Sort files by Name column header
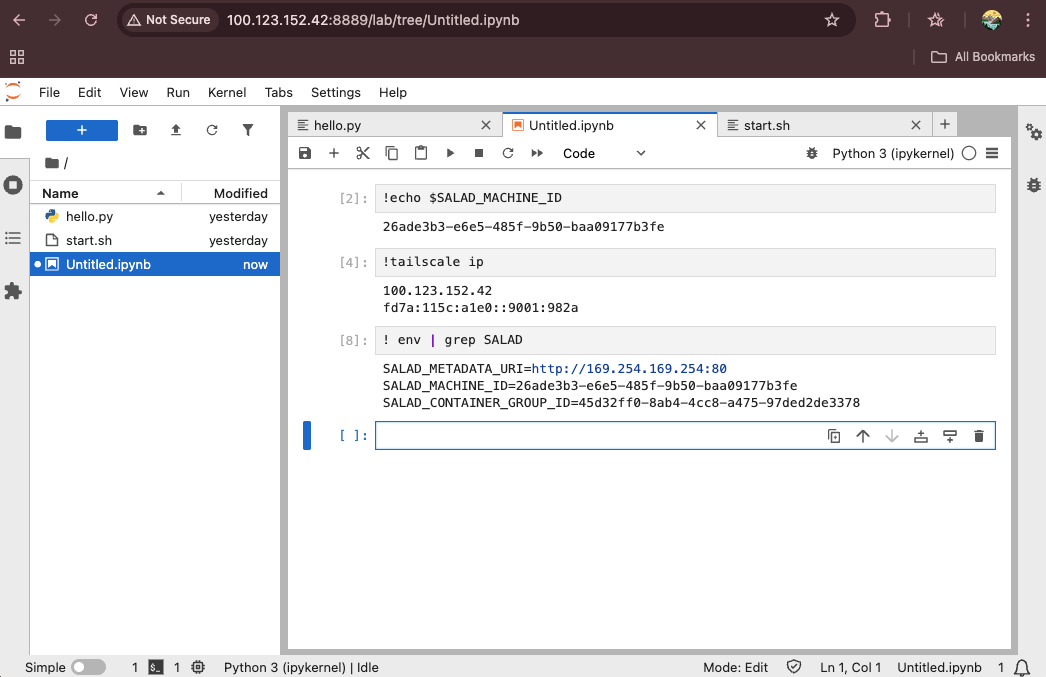Image resolution: width=1046 pixels, height=677 pixels. [x=105, y=193]
